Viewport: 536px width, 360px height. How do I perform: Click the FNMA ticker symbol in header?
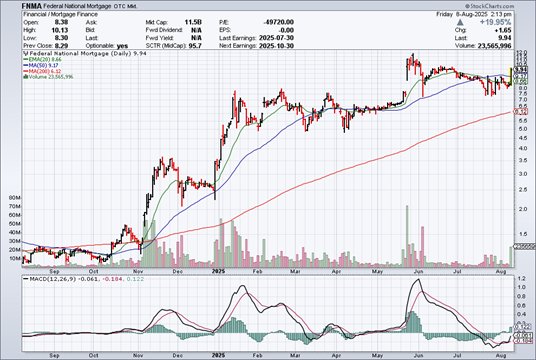[32, 6]
